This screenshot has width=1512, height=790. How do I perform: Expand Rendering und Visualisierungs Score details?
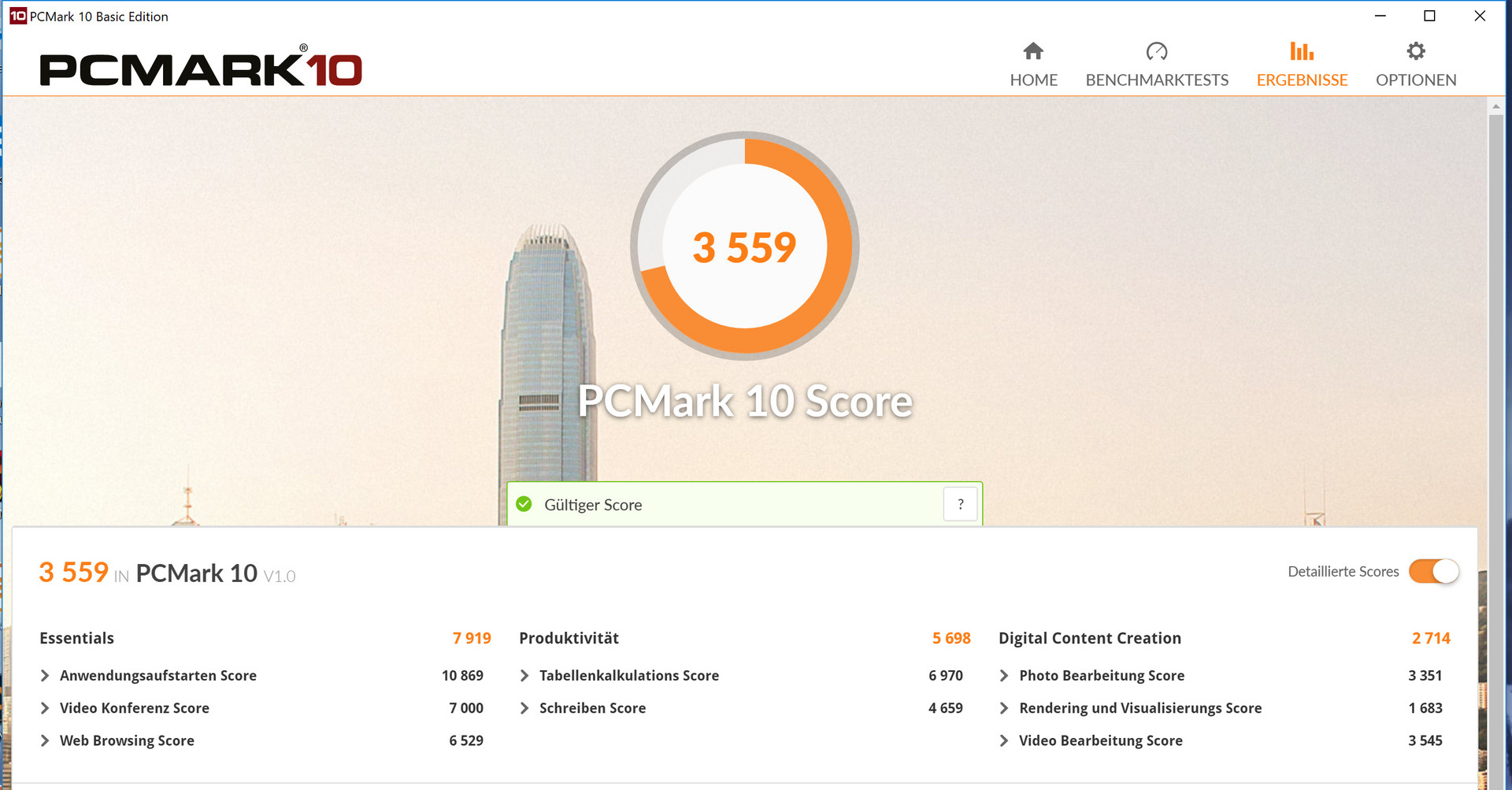[x=1004, y=708]
